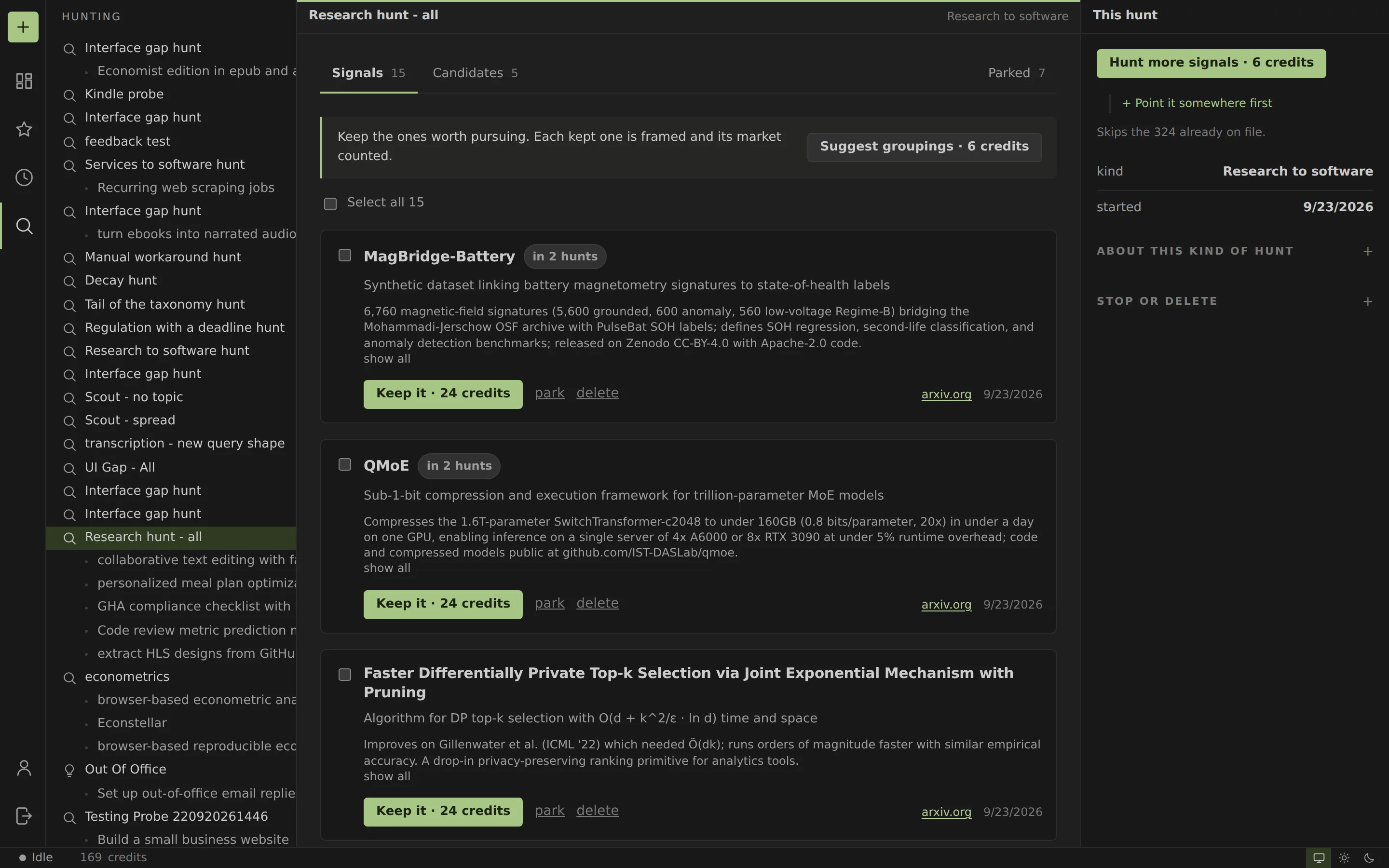1389x868 pixels.
Task: Click Hunt more signals button
Action: click(x=1211, y=63)
